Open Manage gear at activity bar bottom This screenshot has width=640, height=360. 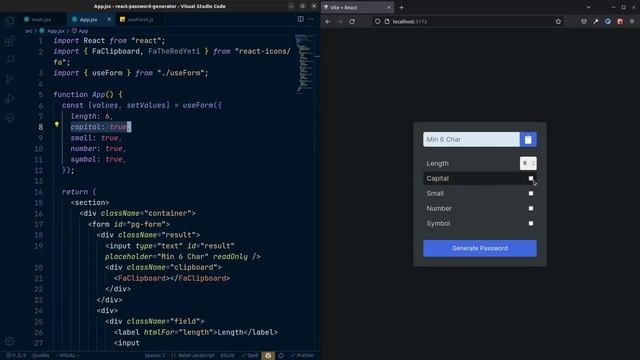coord(9,341)
